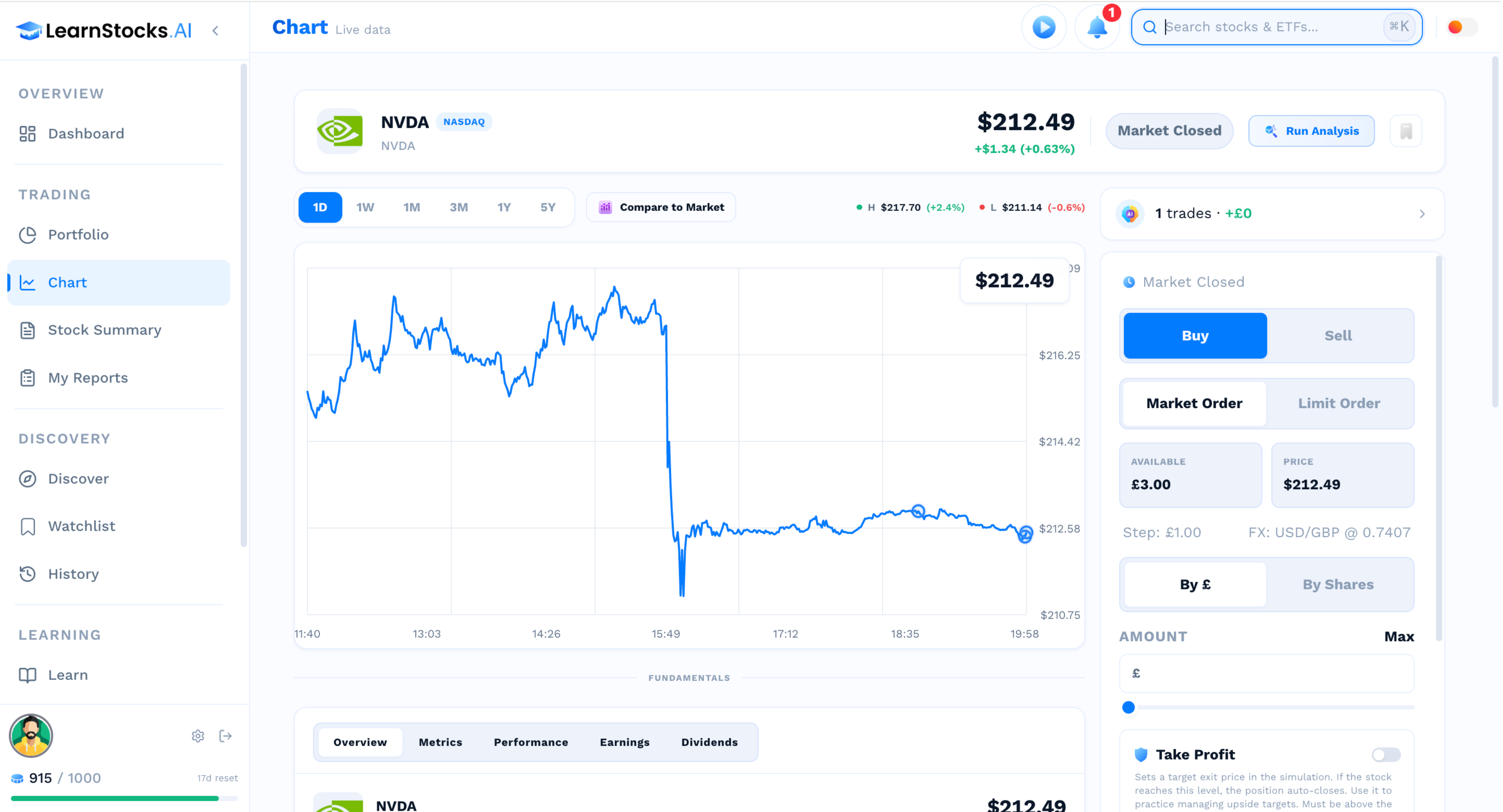Click the NVDA NVIDIA logo
This screenshot has width=1503, height=812.
[339, 130]
